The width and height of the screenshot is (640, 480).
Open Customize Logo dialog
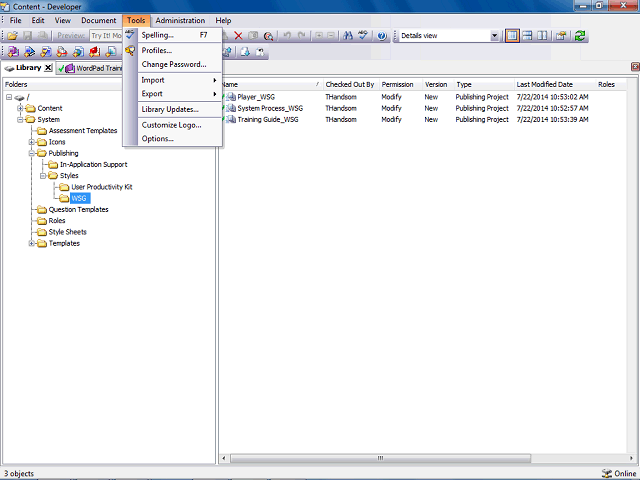pyautogui.click(x=179, y=125)
